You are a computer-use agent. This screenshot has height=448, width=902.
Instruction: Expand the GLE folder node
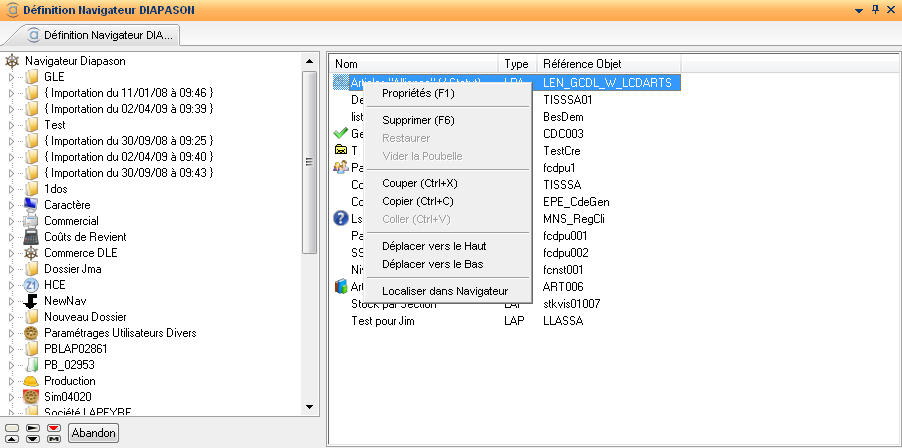click(x=12, y=77)
